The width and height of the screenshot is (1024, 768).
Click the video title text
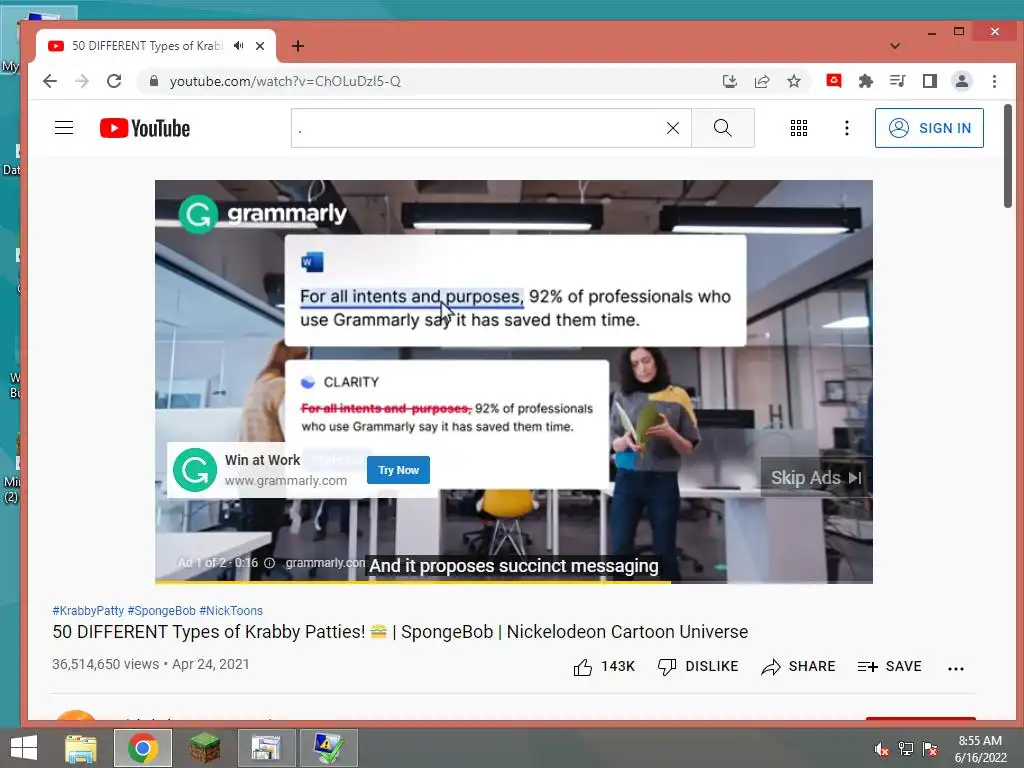point(400,632)
